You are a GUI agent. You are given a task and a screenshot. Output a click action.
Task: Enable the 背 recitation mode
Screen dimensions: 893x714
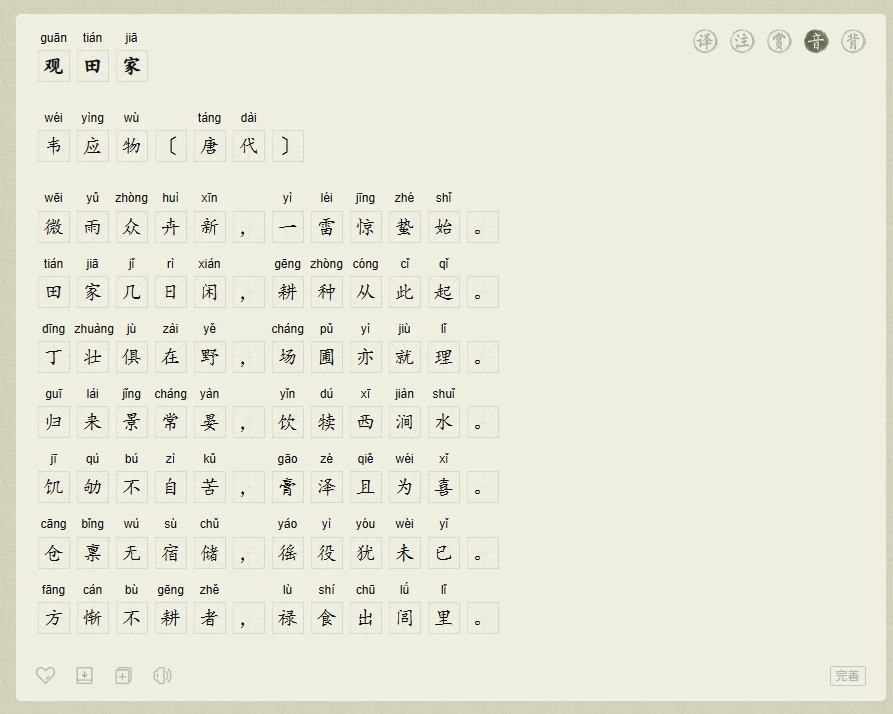pyautogui.click(x=853, y=41)
